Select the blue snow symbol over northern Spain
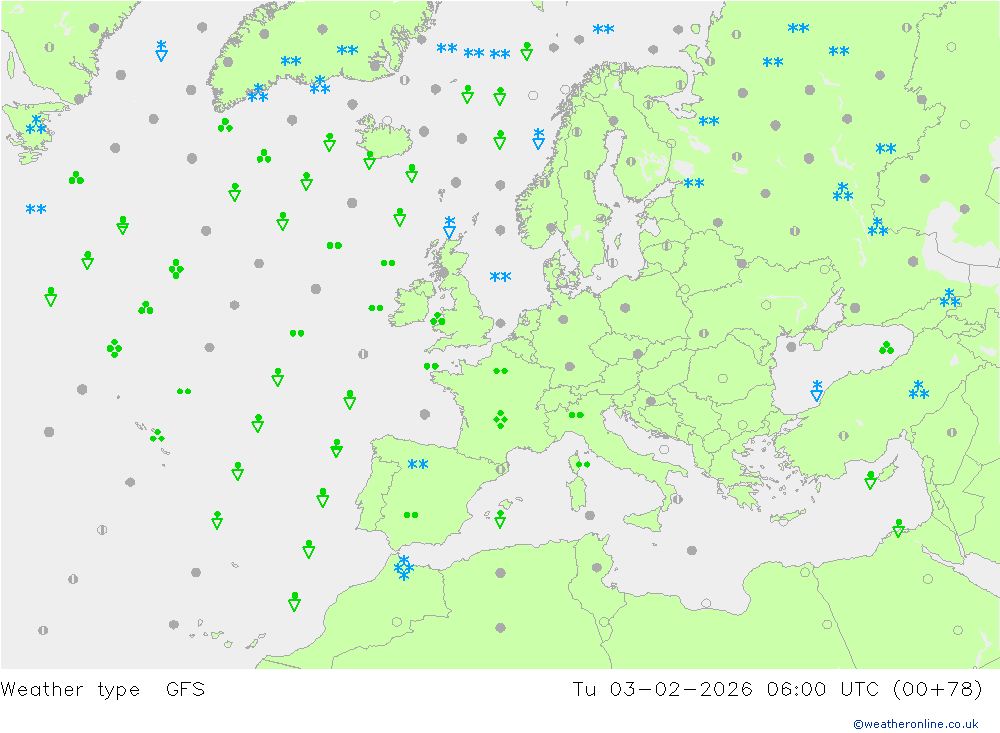Screen dimensions: 1000x733 (418, 464)
